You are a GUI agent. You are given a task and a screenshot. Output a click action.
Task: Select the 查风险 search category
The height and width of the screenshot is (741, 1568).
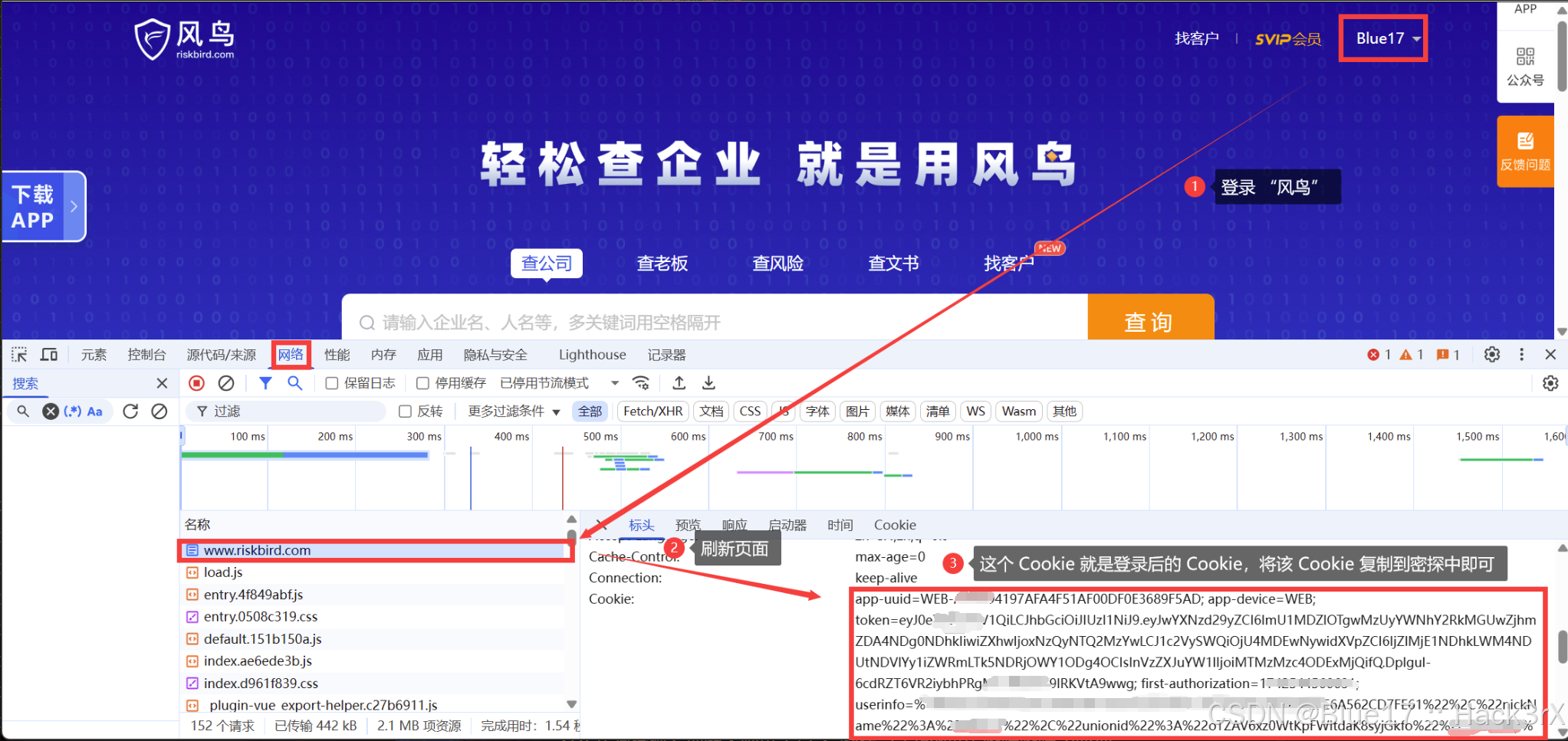[x=777, y=264]
